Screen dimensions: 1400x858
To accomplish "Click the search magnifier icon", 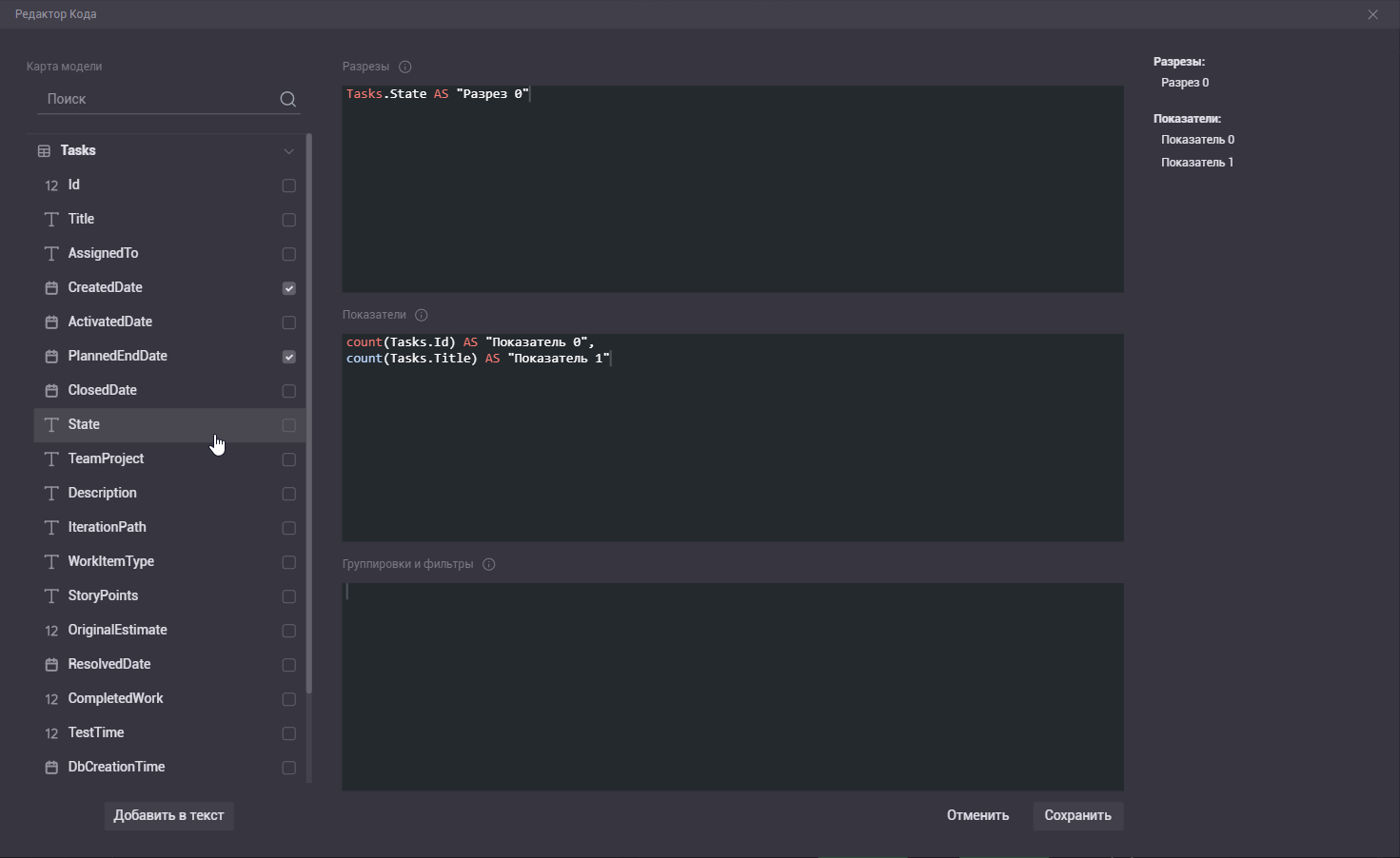I will point(287,99).
